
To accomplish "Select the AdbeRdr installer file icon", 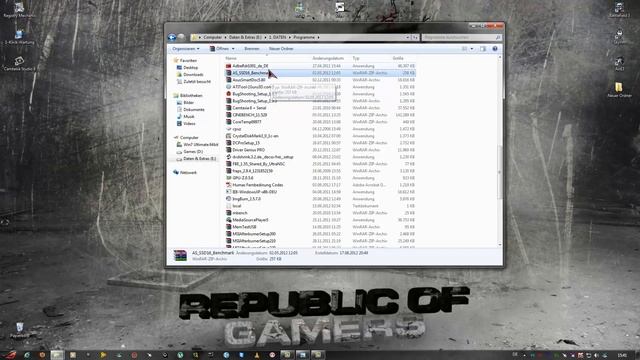I will point(229,66).
